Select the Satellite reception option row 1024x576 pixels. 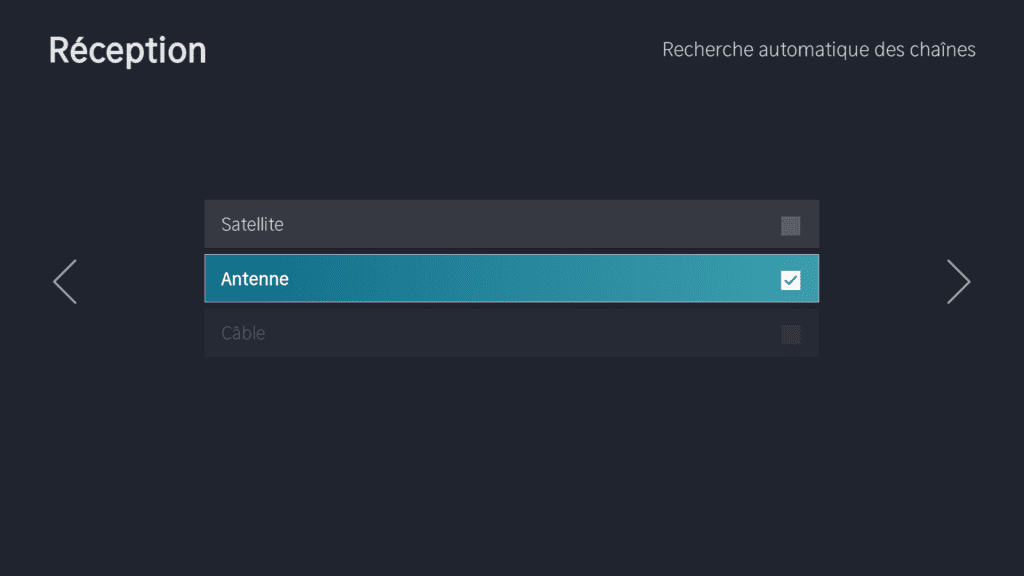pos(511,224)
